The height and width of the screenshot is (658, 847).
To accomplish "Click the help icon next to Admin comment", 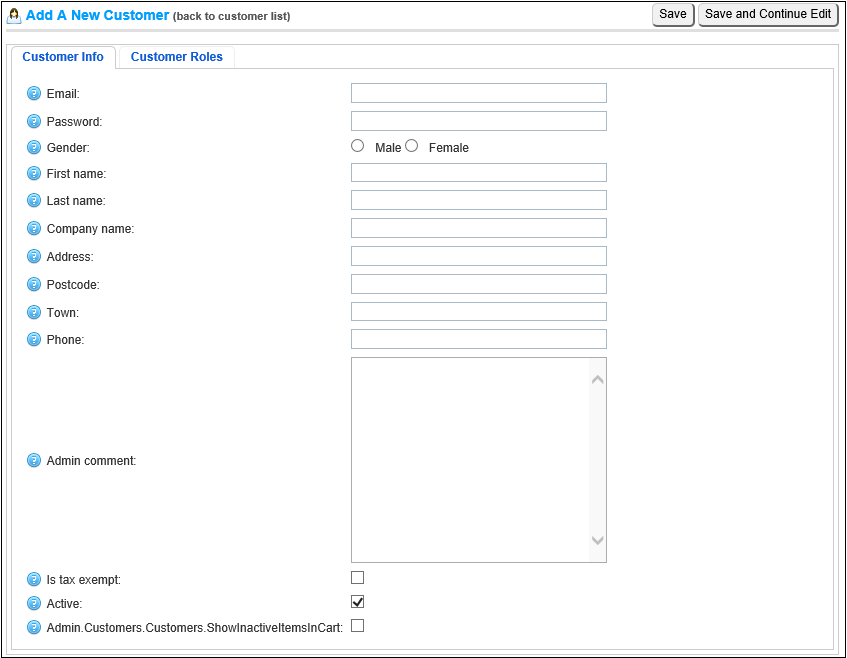I will click(x=34, y=461).
